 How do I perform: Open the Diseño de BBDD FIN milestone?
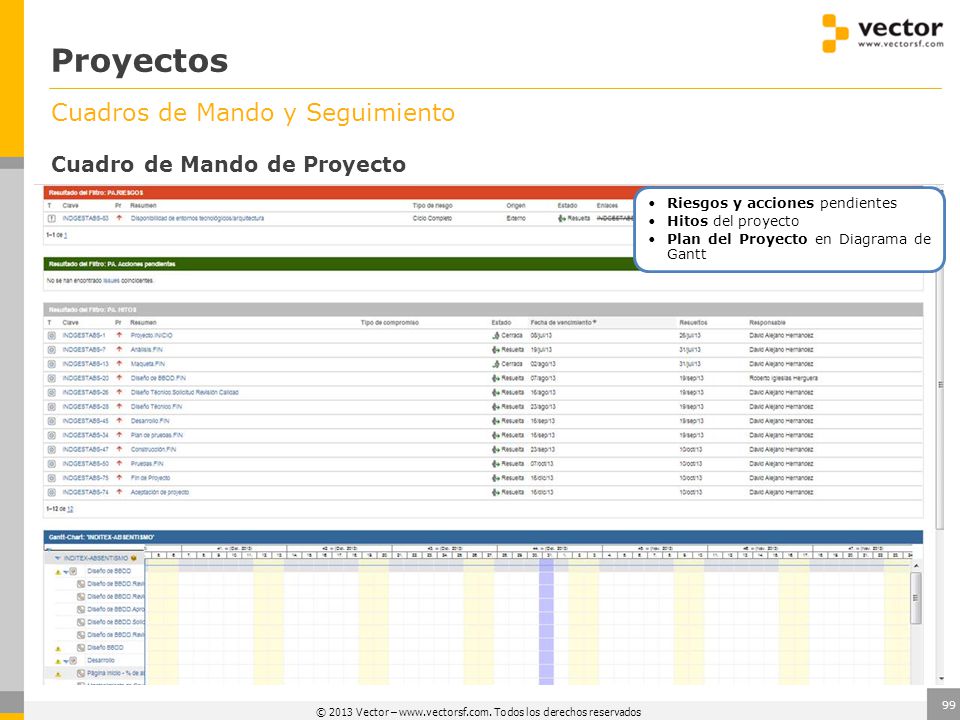(158, 378)
